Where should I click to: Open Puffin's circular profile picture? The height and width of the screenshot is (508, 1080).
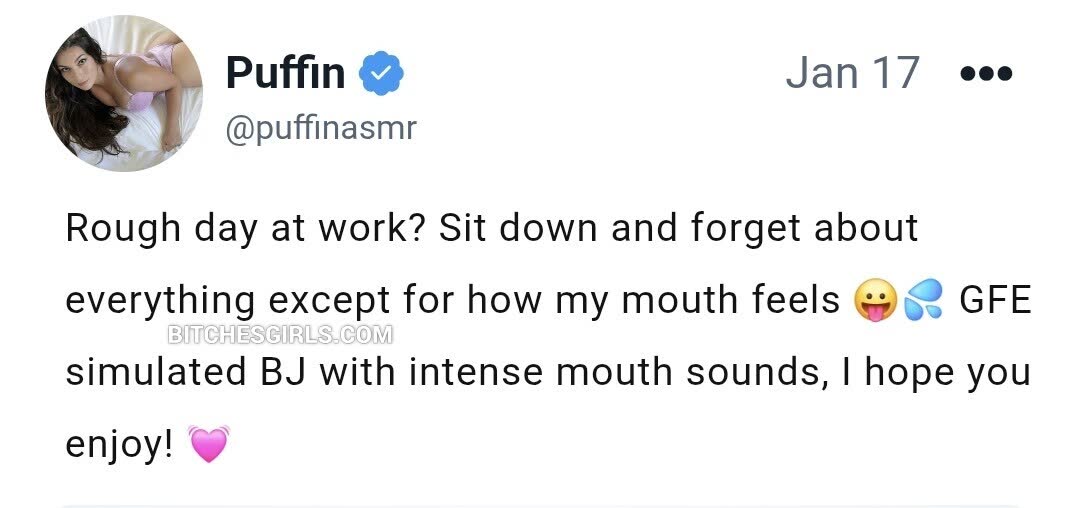pyautogui.click(x=124, y=93)
